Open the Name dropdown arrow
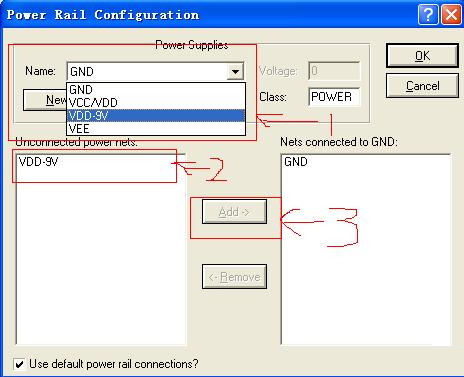Screen dimensions: 464x377 point(235,71)
